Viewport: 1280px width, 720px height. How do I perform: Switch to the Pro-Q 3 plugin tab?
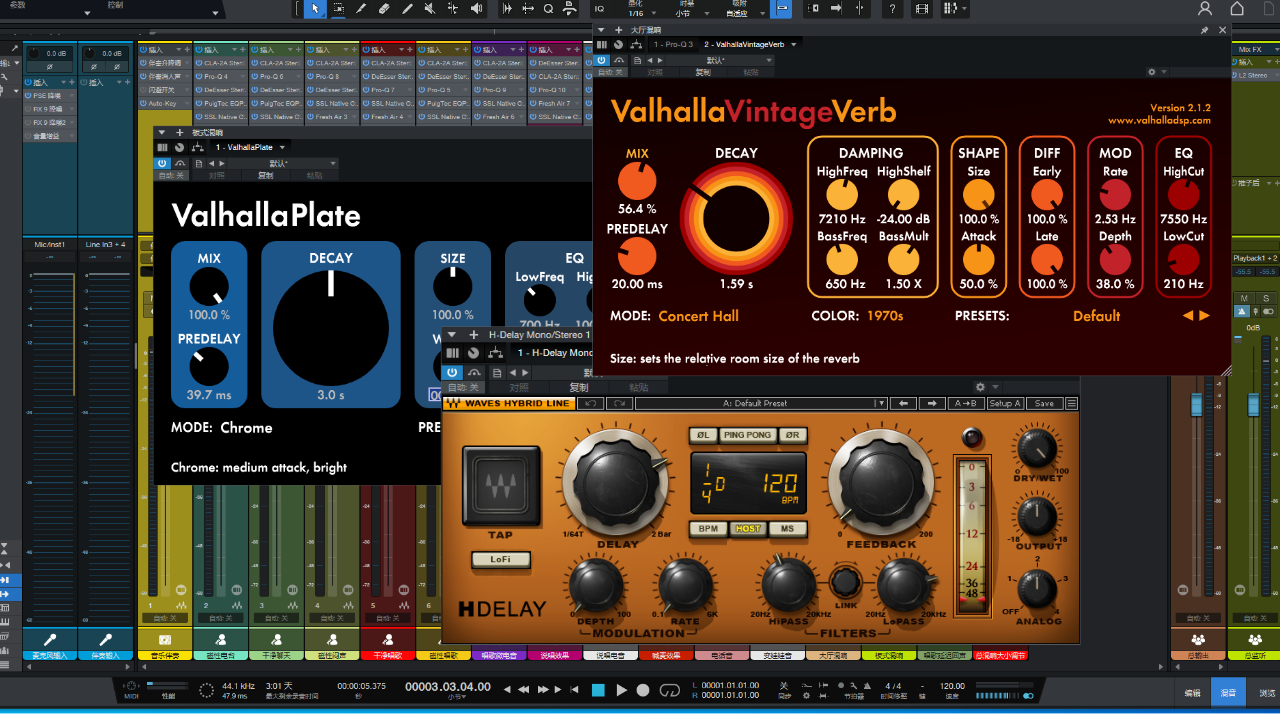tap(674, 44)
